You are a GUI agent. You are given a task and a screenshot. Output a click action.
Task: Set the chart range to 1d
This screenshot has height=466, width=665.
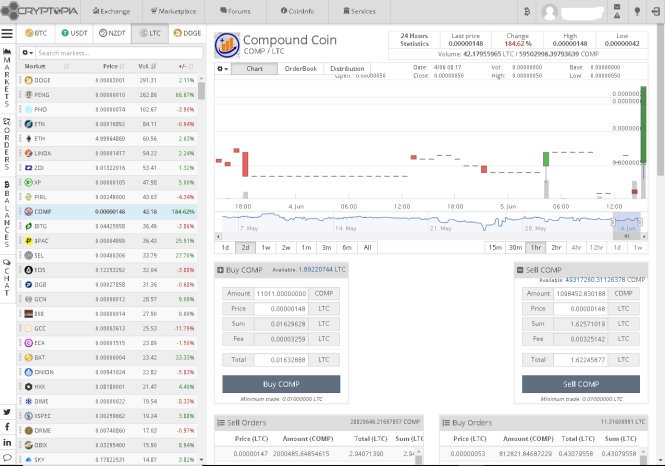tap(225, 248)
